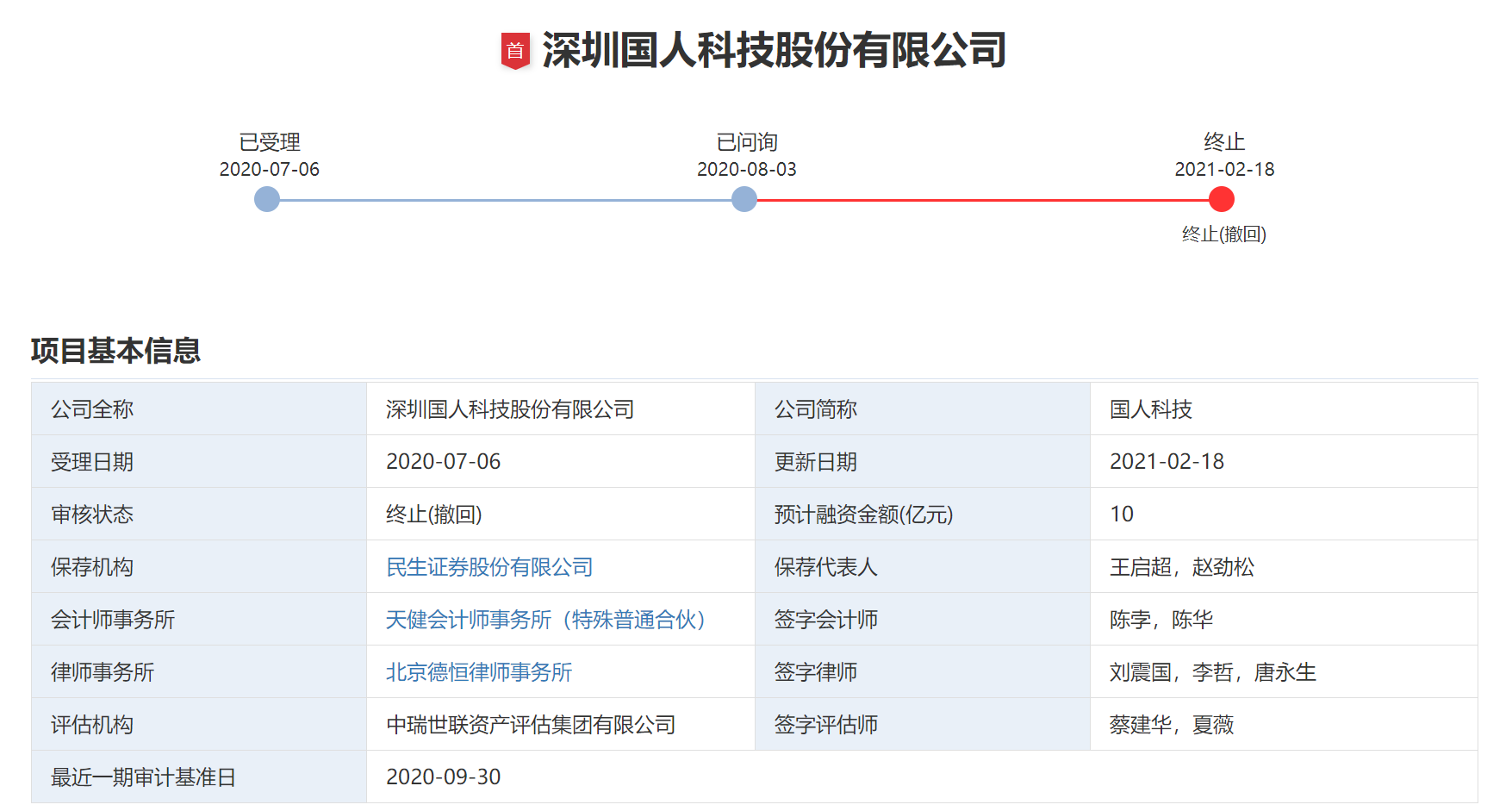Click the 终止(撤回) status label
This screenshot has height=811, width=1512.
pyautogui.click(x=1224, y=234)
